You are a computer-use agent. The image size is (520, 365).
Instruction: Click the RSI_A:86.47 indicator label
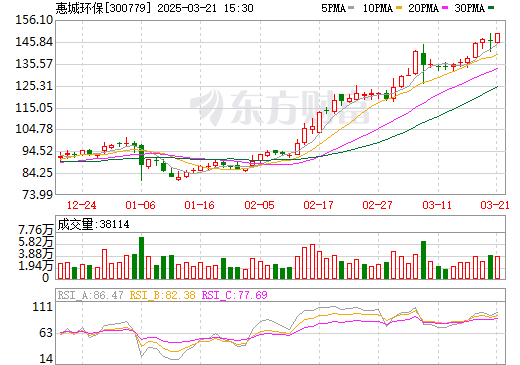coord(90,295)
